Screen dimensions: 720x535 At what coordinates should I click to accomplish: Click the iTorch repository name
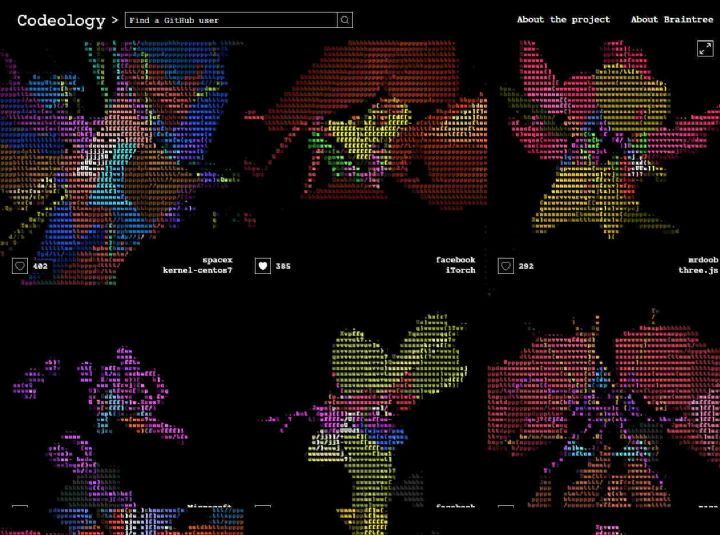click(x=460, y=270)
